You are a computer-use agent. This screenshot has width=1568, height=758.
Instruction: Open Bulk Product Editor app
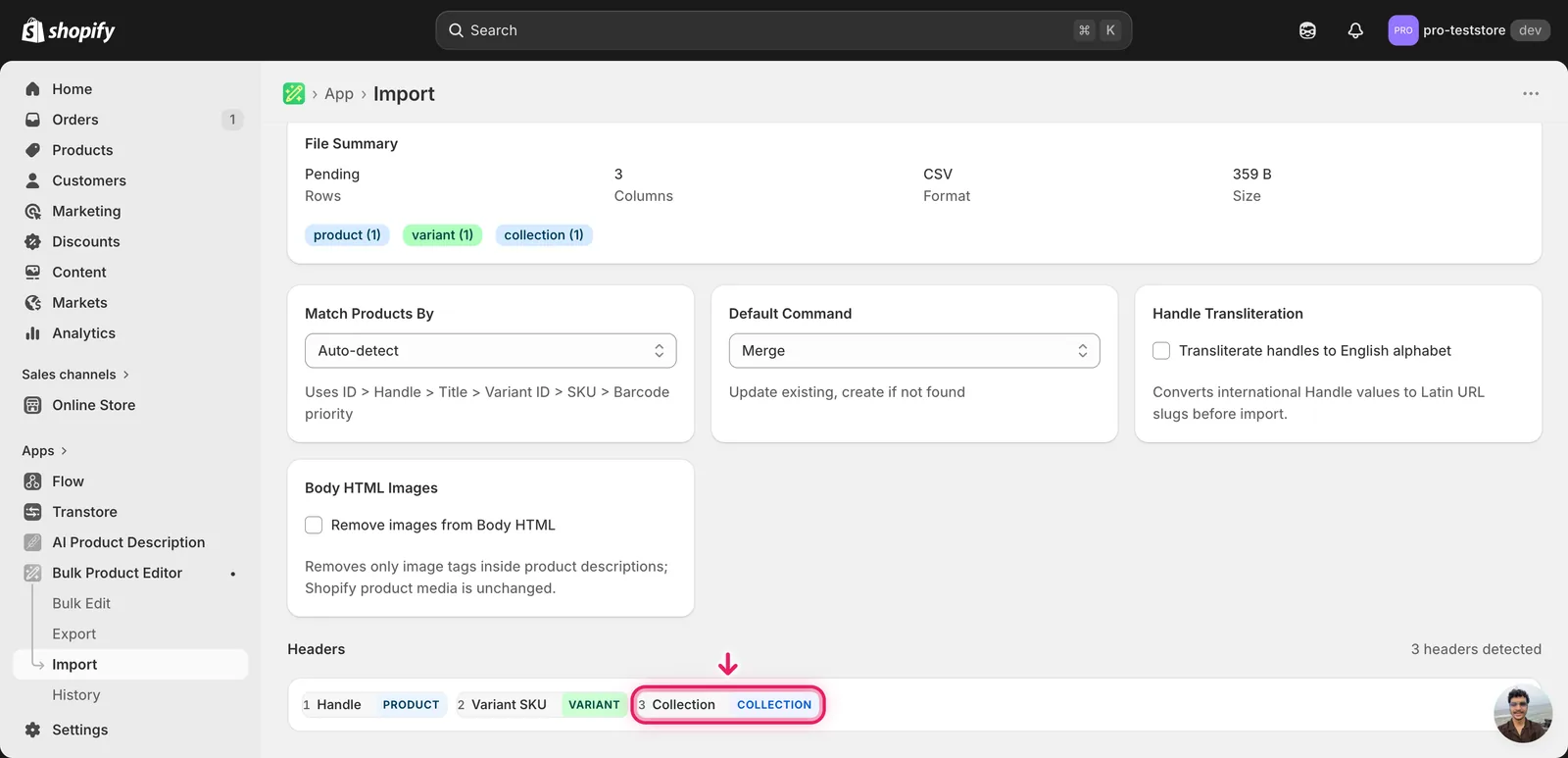click(x=118, y=573)
